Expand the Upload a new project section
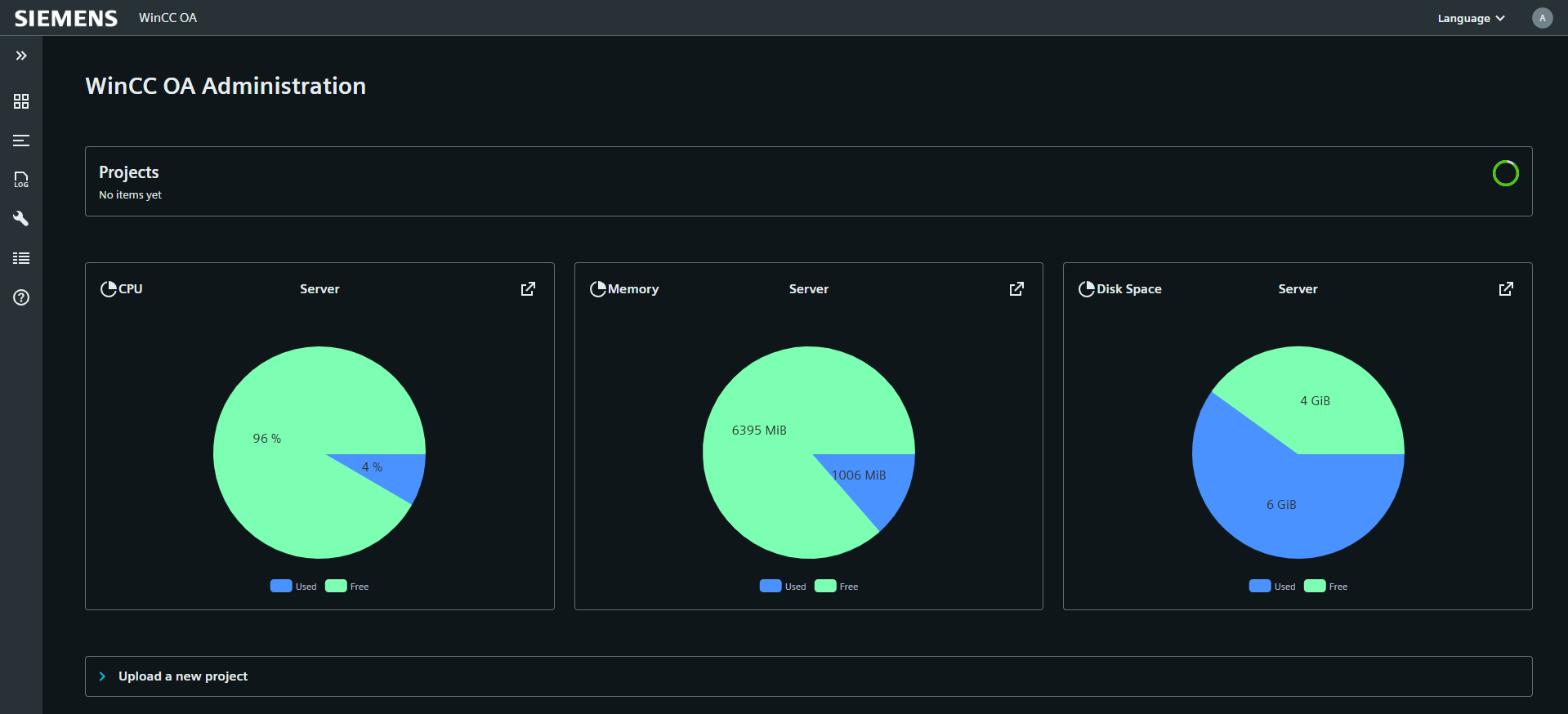This screenshot has height=714, width=1568. click(183, 676)
